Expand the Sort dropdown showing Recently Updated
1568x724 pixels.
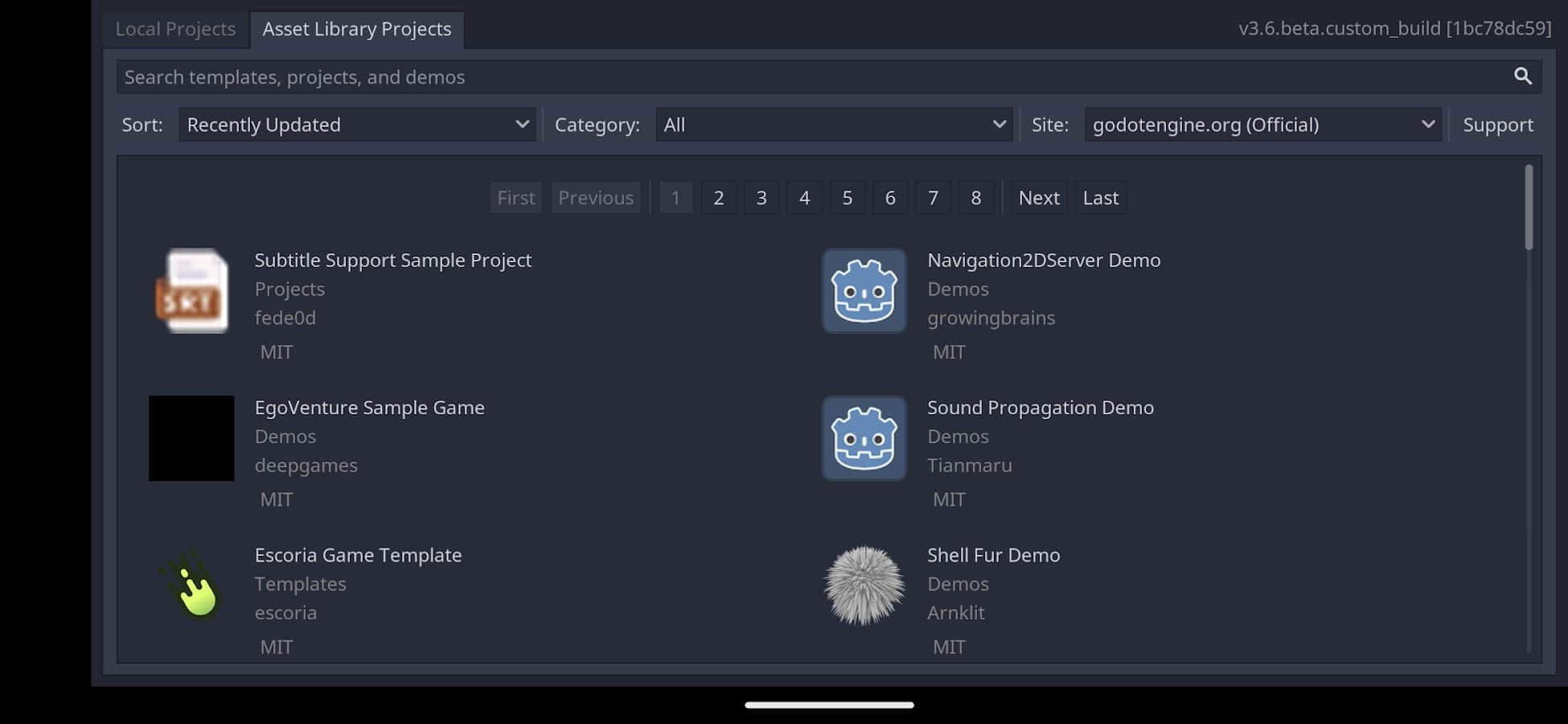tap(357, 125)
